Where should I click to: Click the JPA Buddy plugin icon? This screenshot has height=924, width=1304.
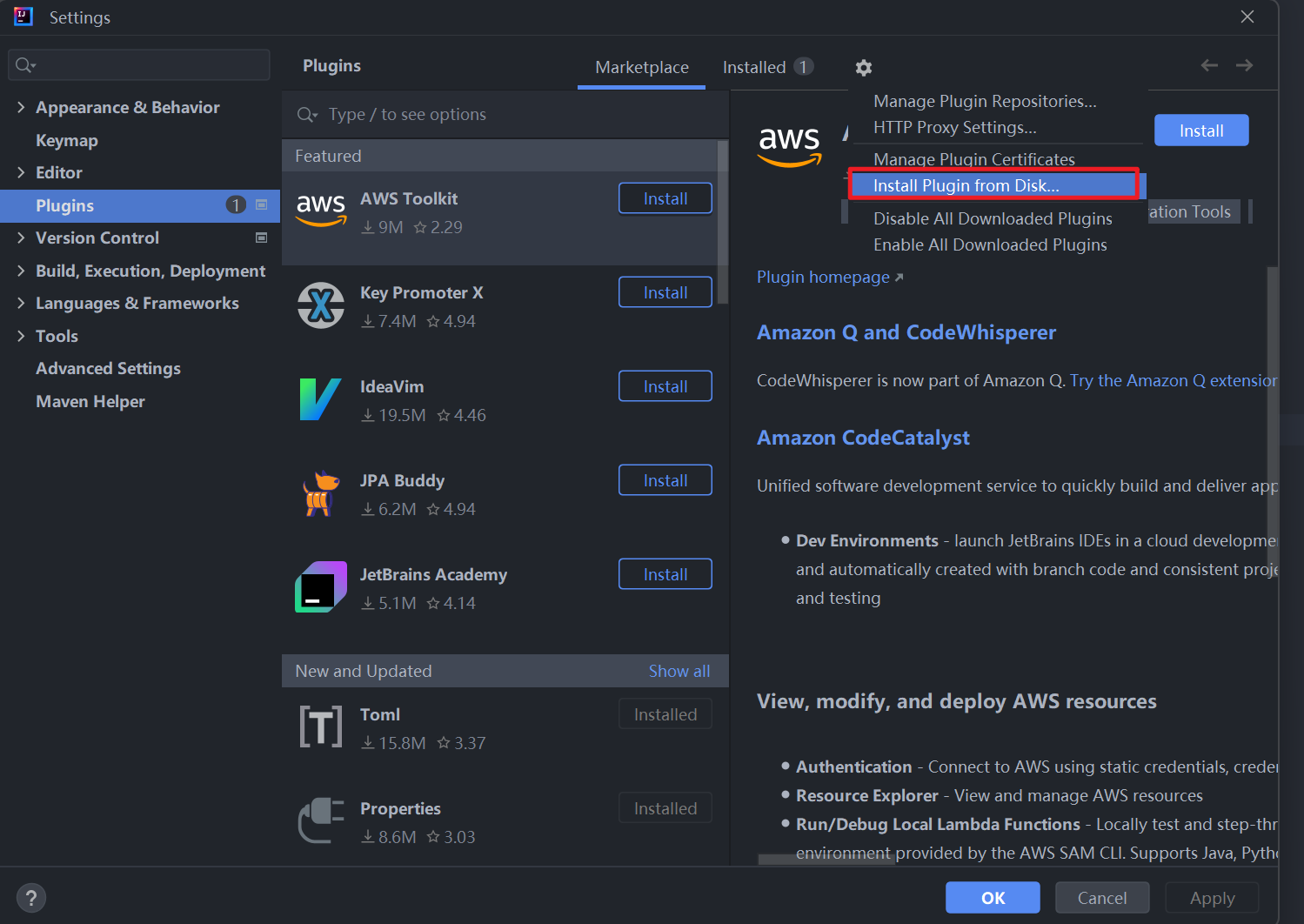coord(321,493)
